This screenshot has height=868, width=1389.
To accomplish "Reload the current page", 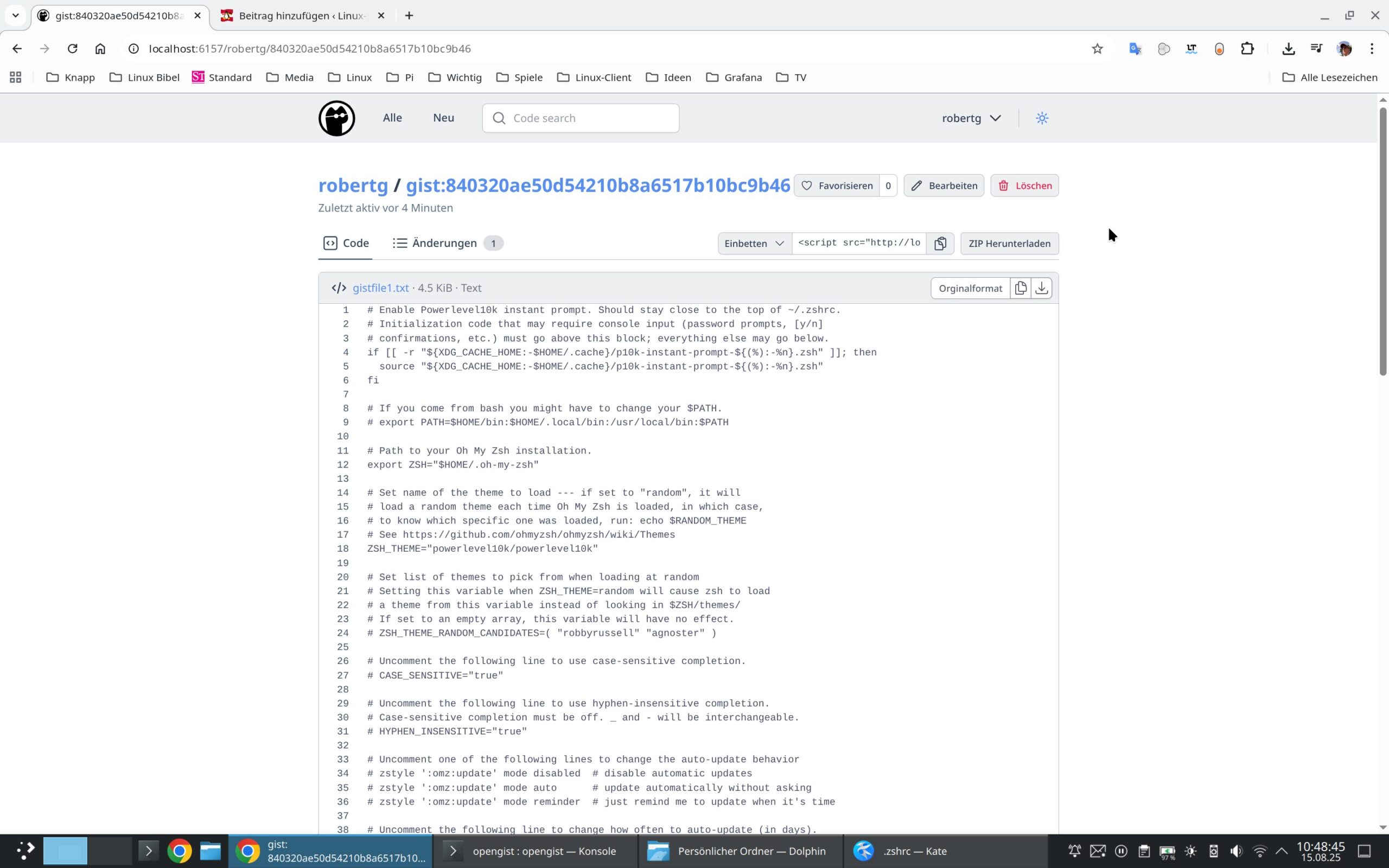I will [x=72, y=49].
